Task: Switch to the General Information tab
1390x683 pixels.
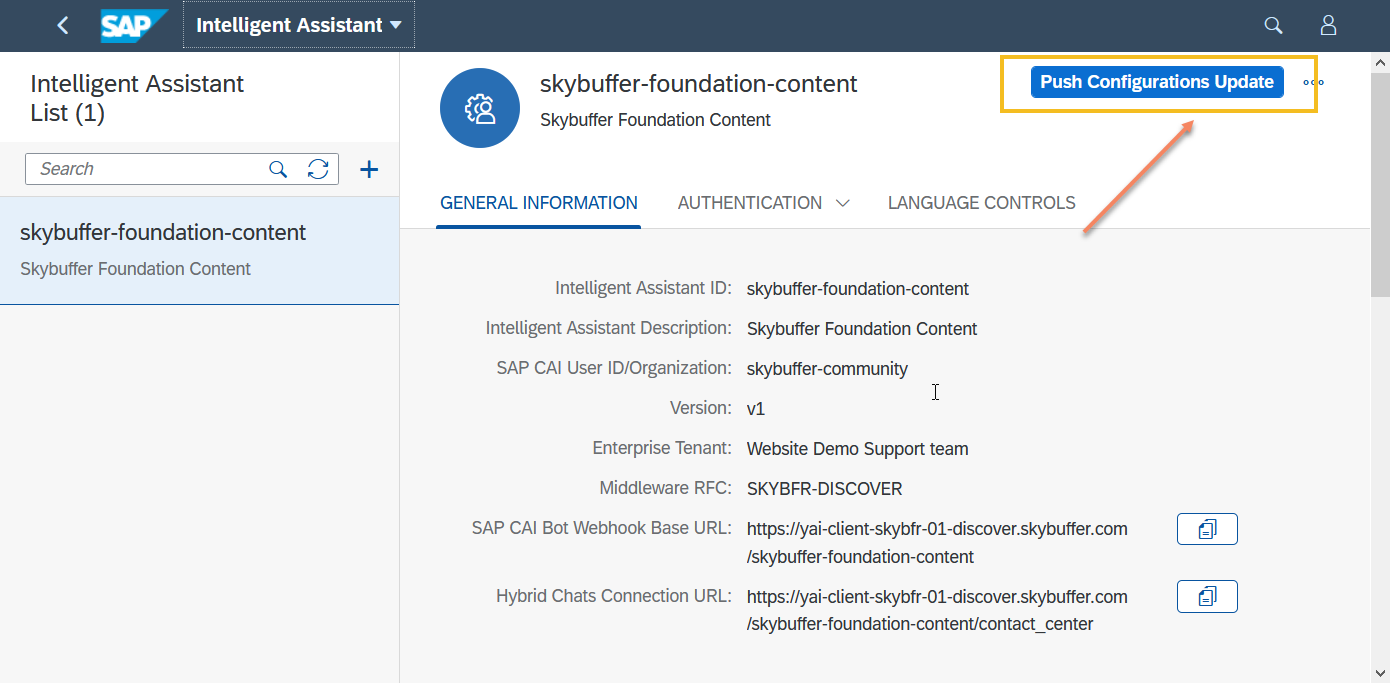Action: tap(538, 203)
